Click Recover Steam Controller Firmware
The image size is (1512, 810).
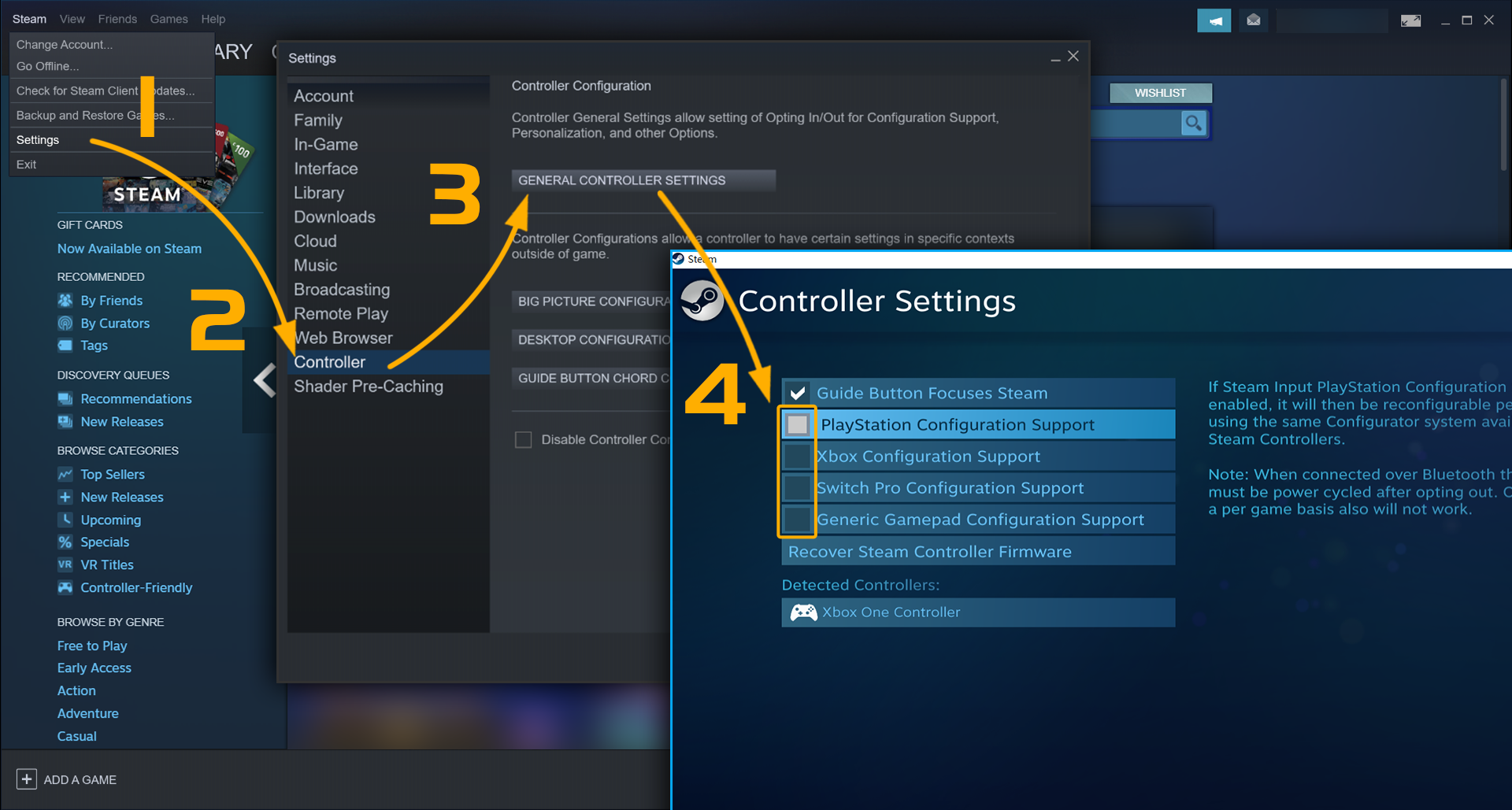pyautogui.click(x=929, y=552)
